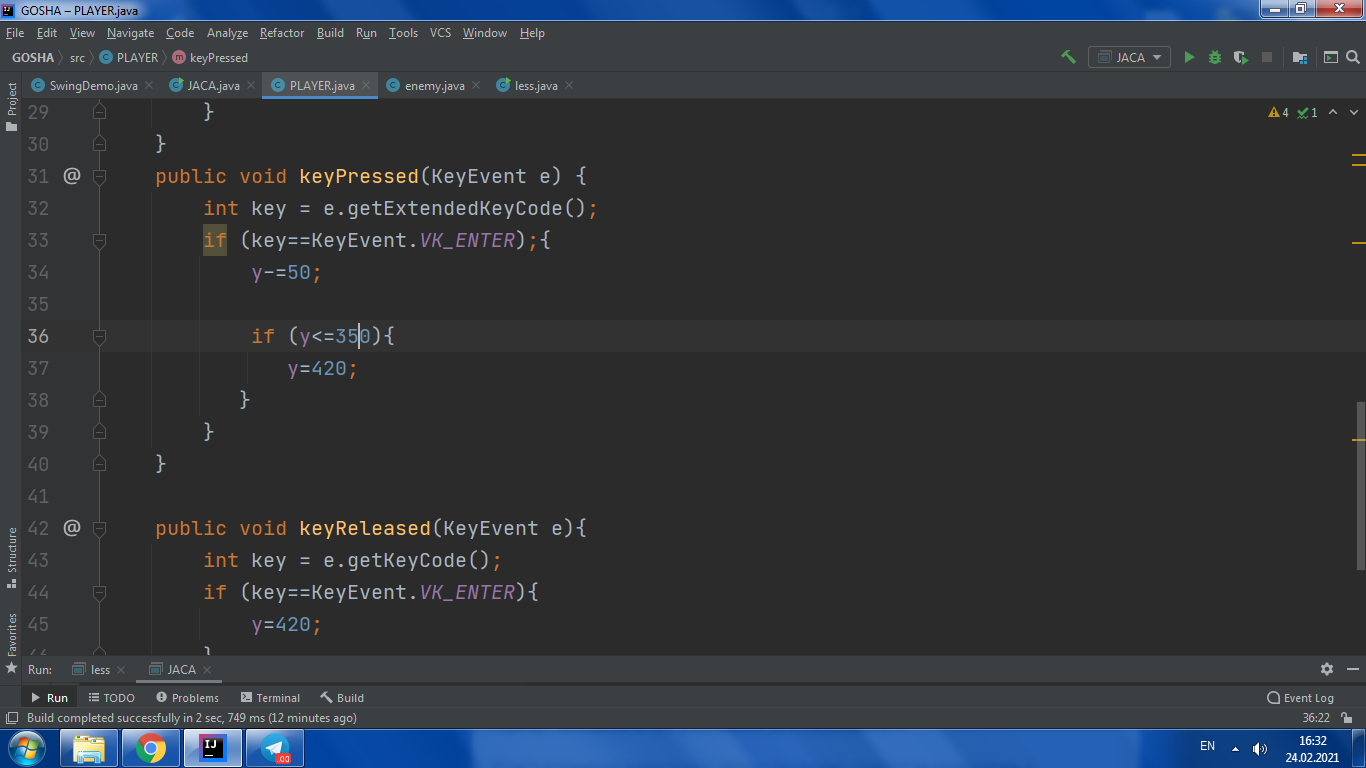Click the volume speaker tray icon
This screenshot has height=768, width=1366.
click(x=1259, y=748)
